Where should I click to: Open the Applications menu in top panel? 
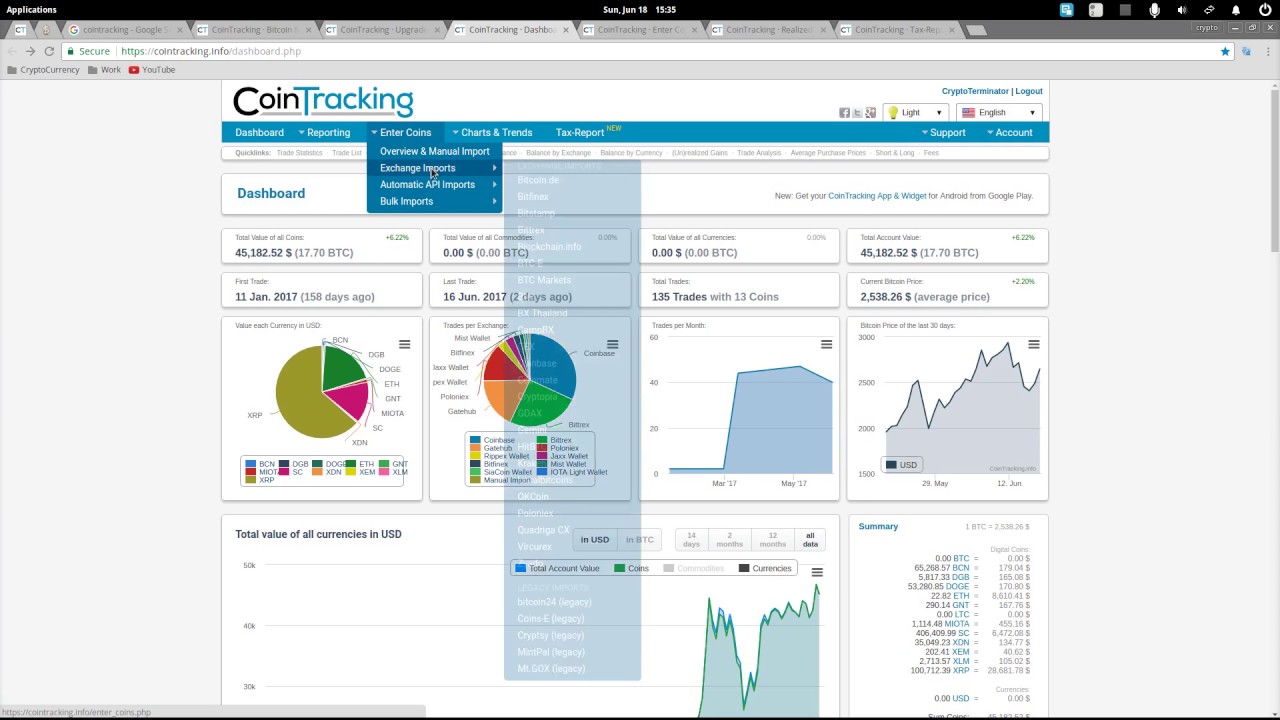[31, 9]
